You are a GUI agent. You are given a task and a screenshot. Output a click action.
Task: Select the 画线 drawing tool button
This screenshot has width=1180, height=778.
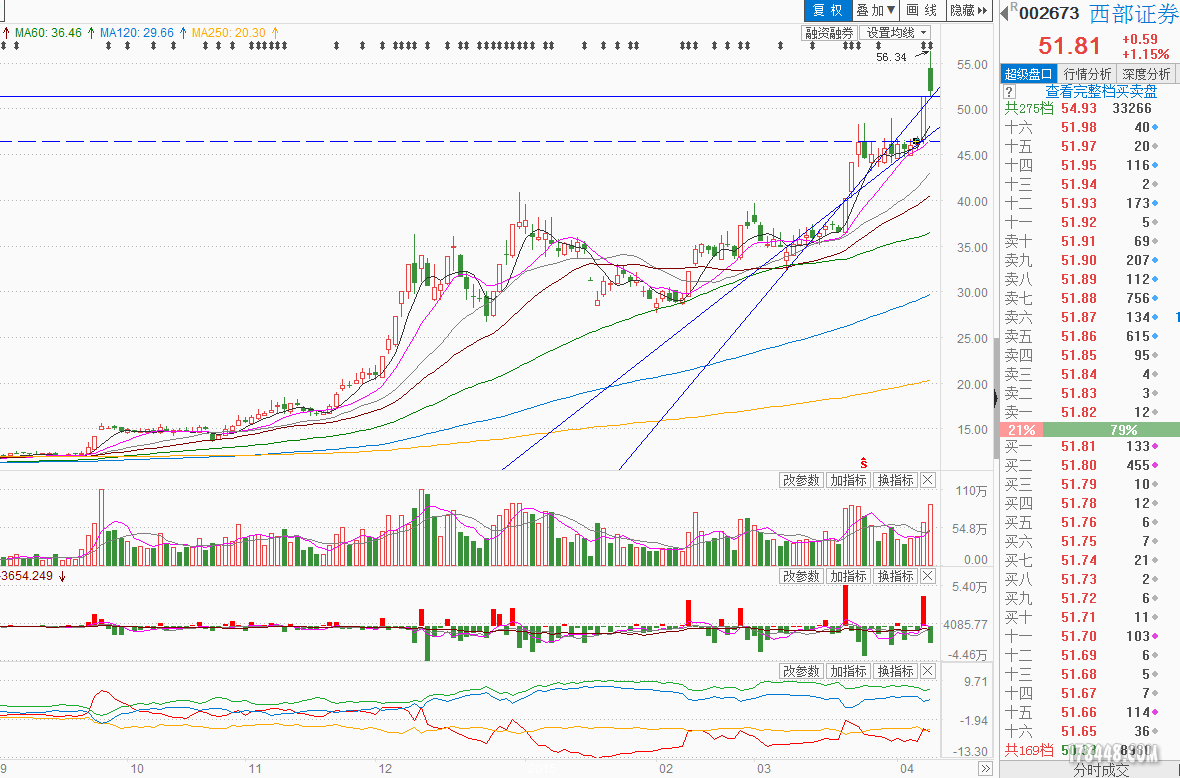[x=922, y=11]
